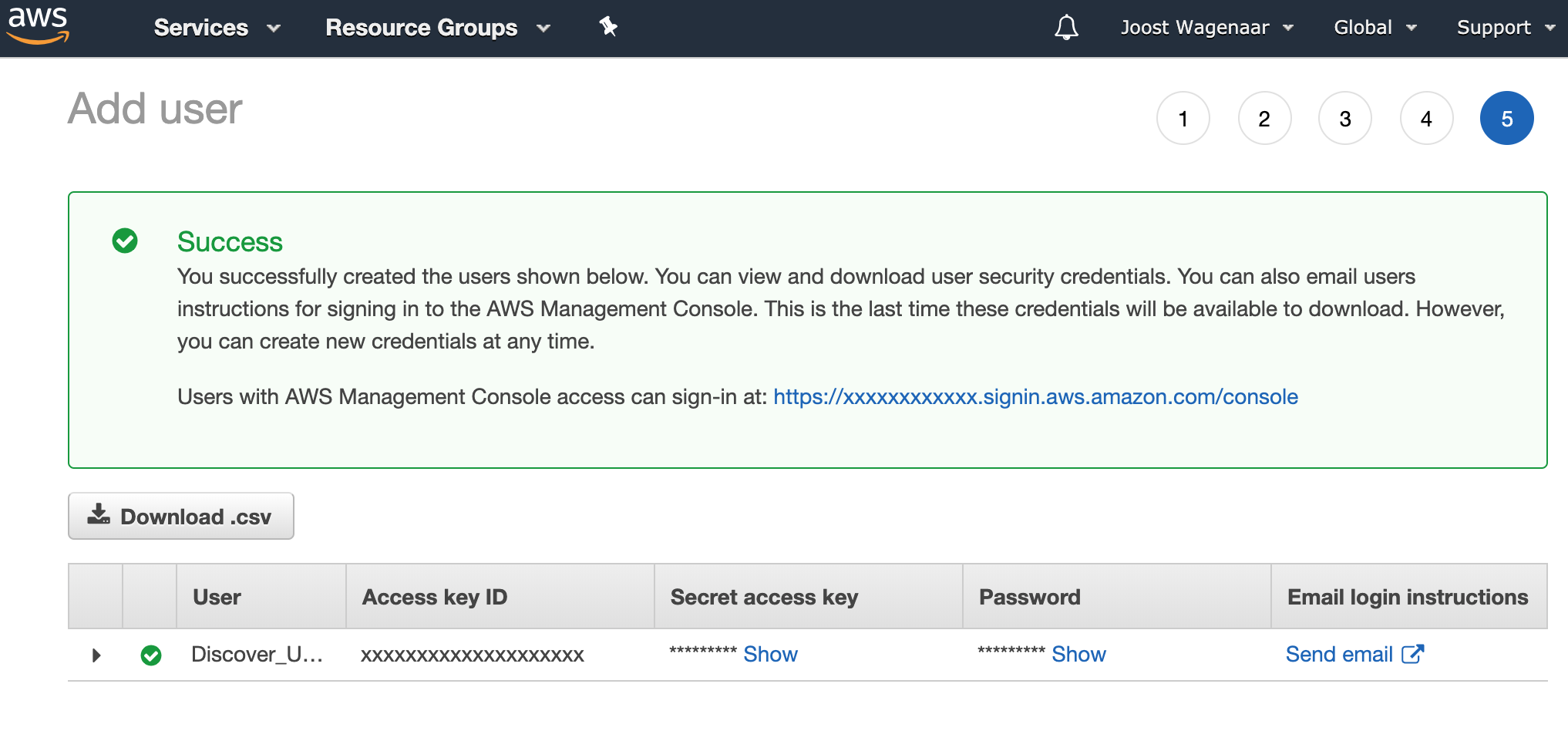This screenshot has width=1568, height=731.
Task: Open the Resource Groups menu
Action: click(x=437, y=28)
